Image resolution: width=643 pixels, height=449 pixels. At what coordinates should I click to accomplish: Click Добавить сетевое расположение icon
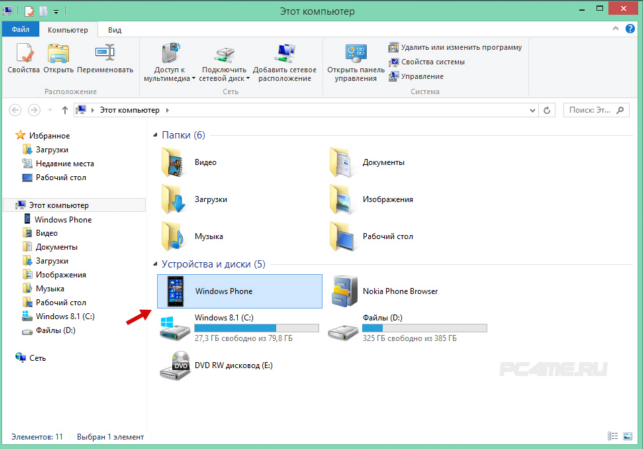click(x=285, y=53)
